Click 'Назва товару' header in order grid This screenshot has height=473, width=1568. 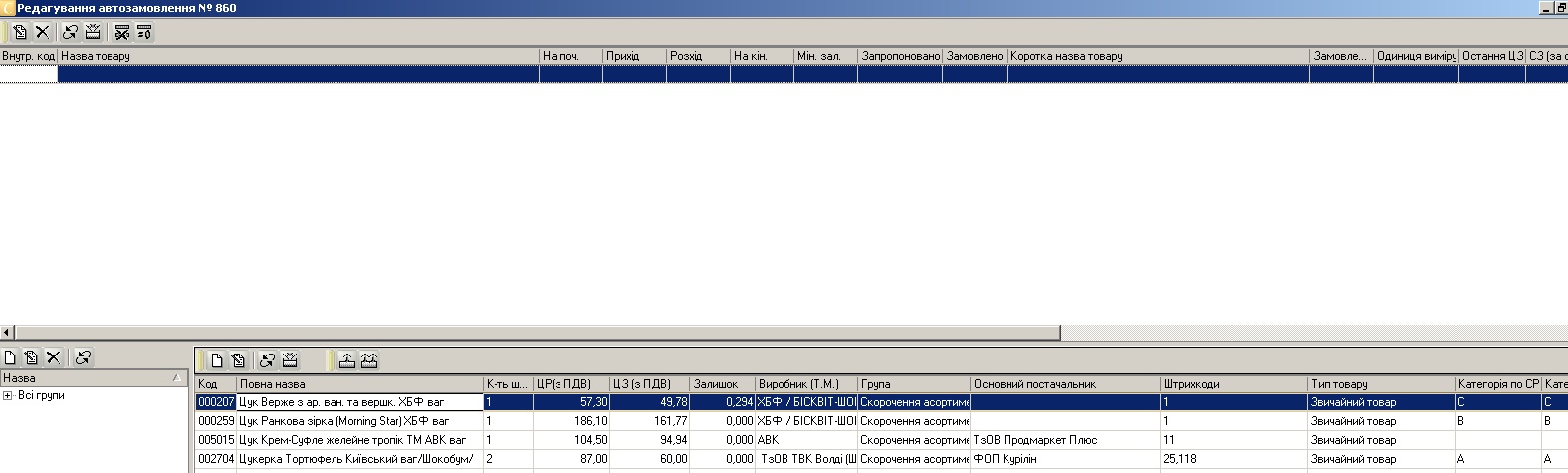click(x=297, y=56)
